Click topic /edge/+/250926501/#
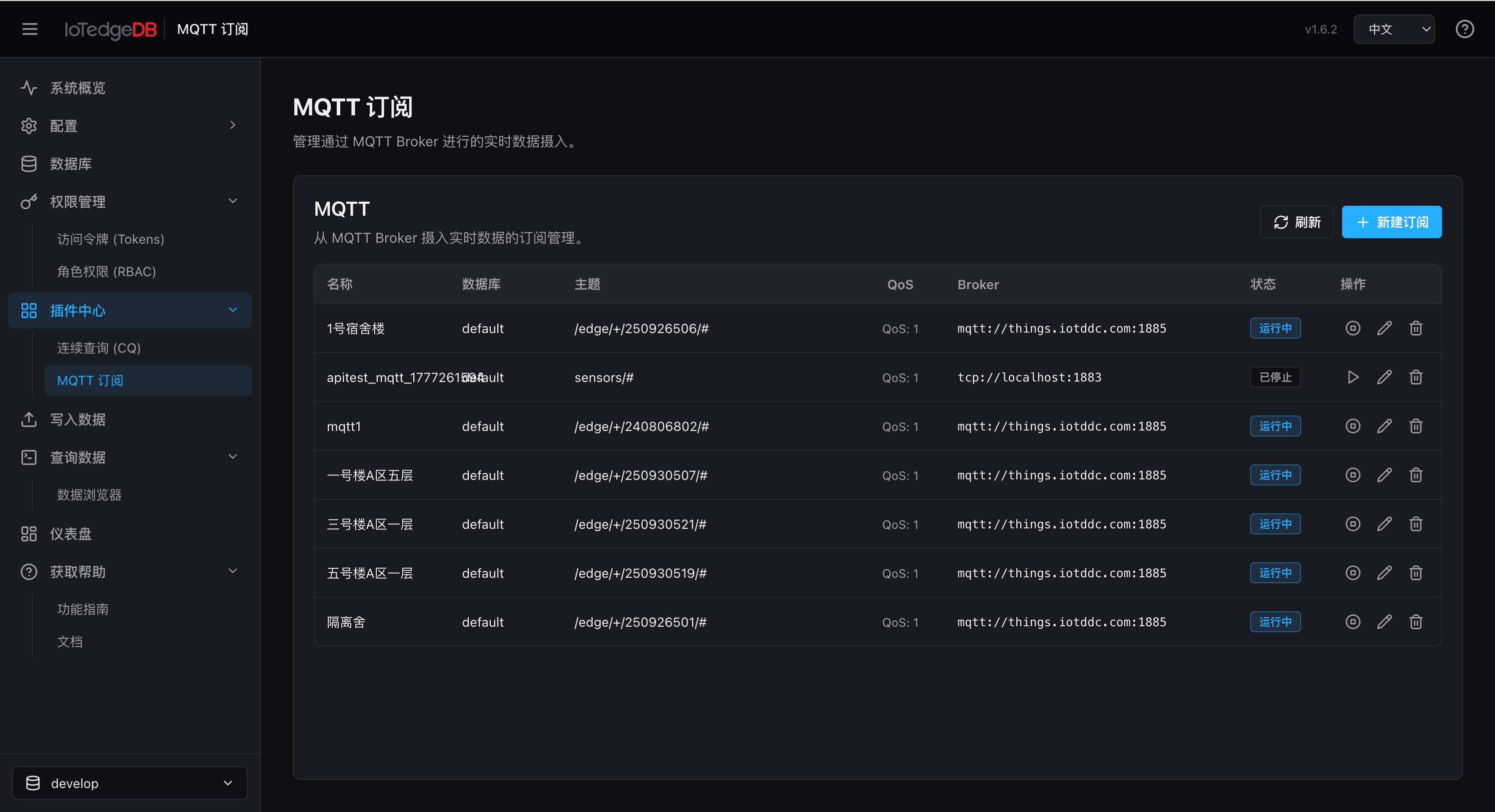Screen dimensions: 1495x812 click(641, 622)
